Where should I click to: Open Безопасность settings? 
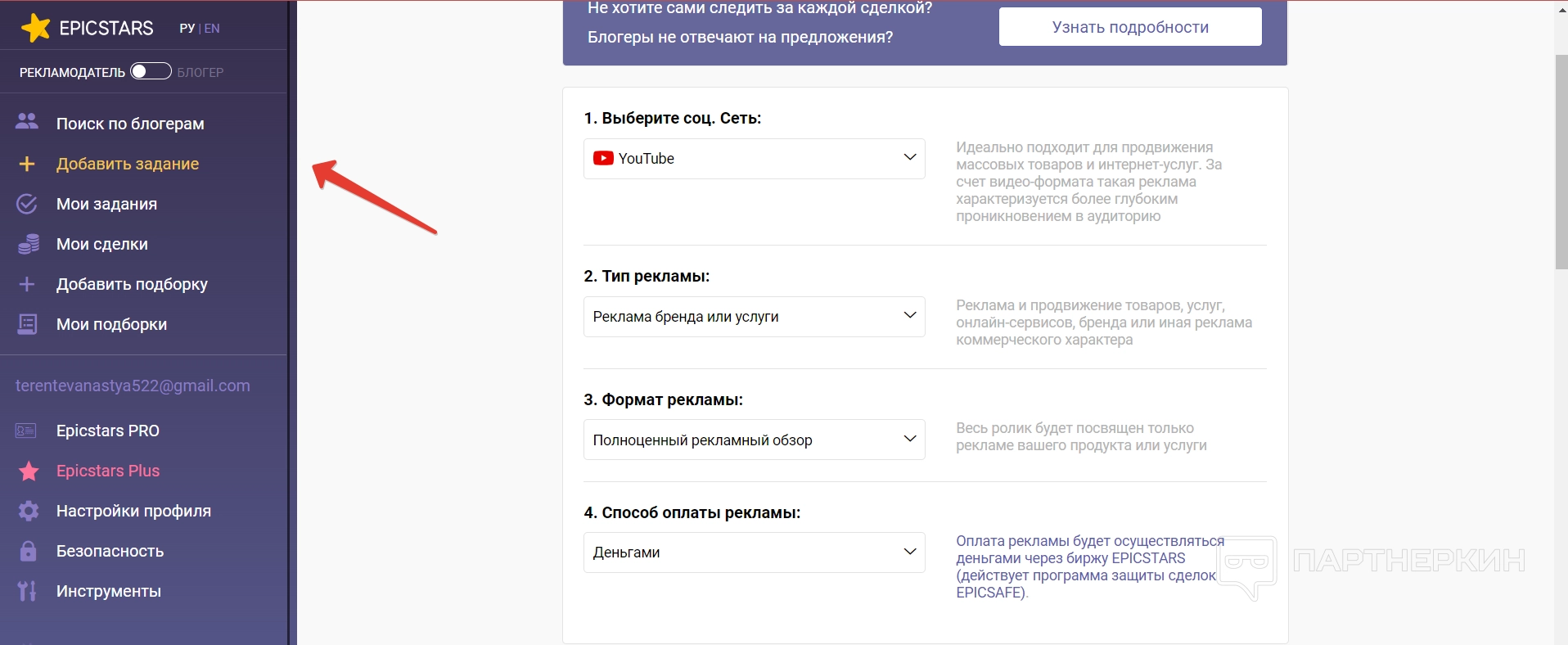pyautogui.click(x=110, y=551)
